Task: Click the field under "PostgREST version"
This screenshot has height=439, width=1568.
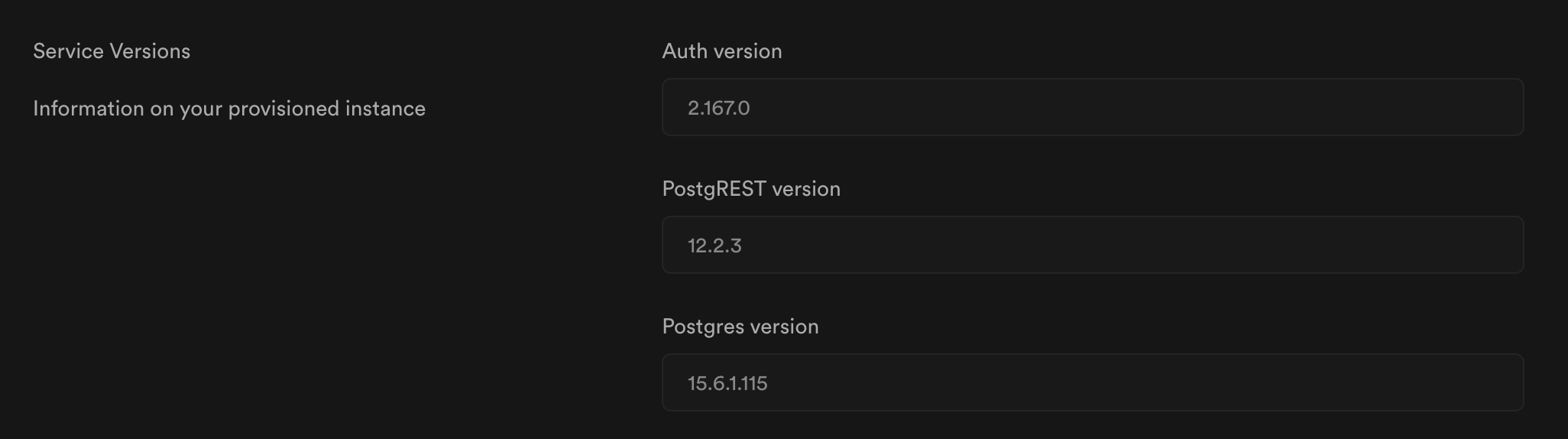Action: pyautogui.click(x=1093, y=245)
